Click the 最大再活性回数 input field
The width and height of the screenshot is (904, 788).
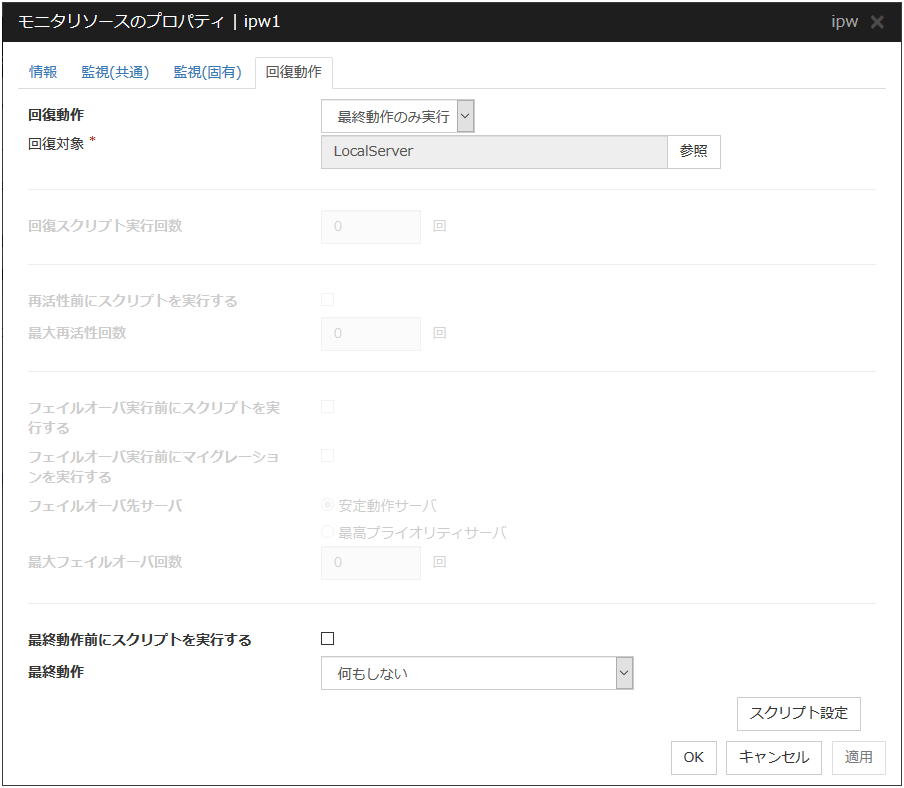point(371,334)
